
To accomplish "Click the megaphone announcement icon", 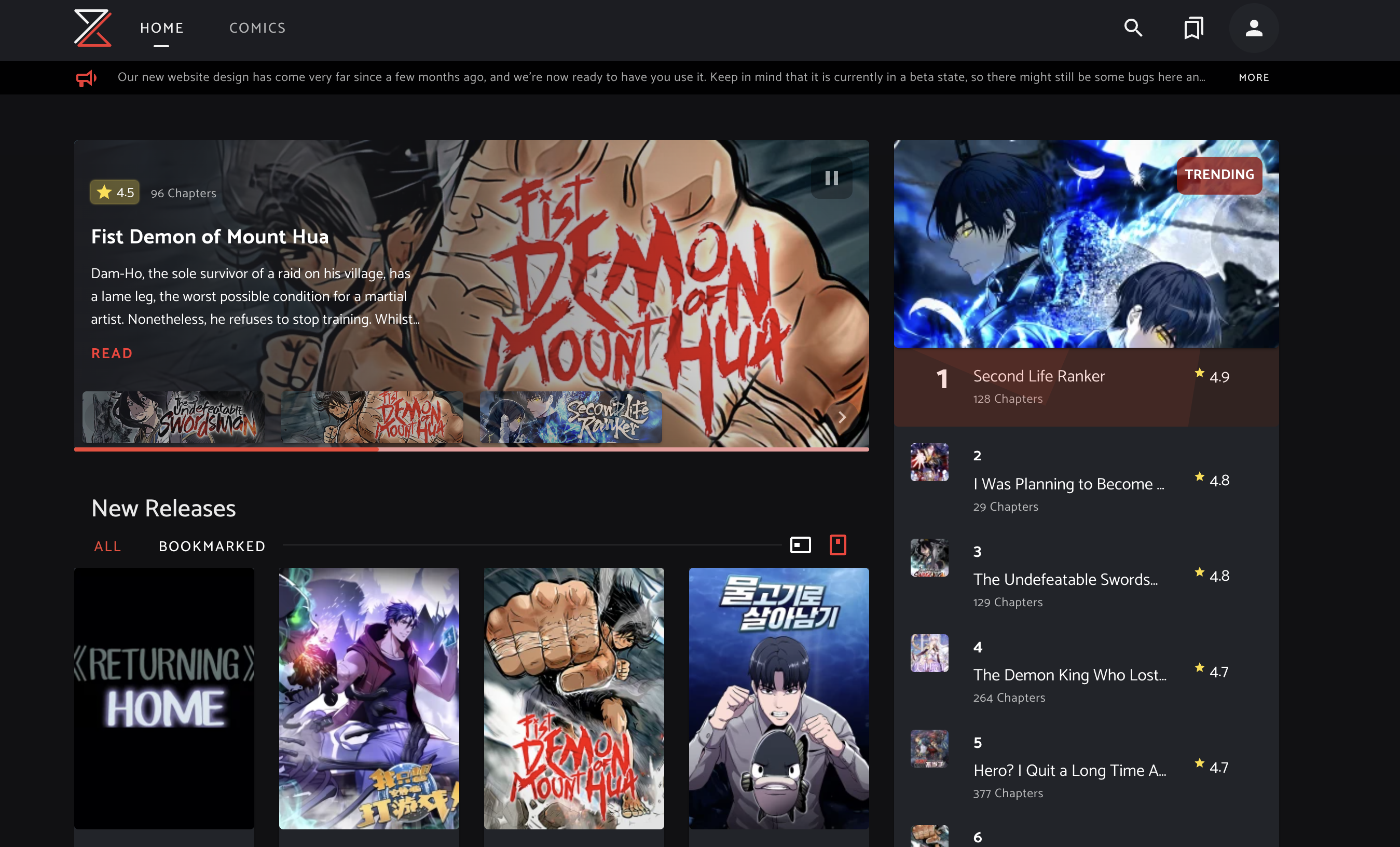I will click(86, 78).
